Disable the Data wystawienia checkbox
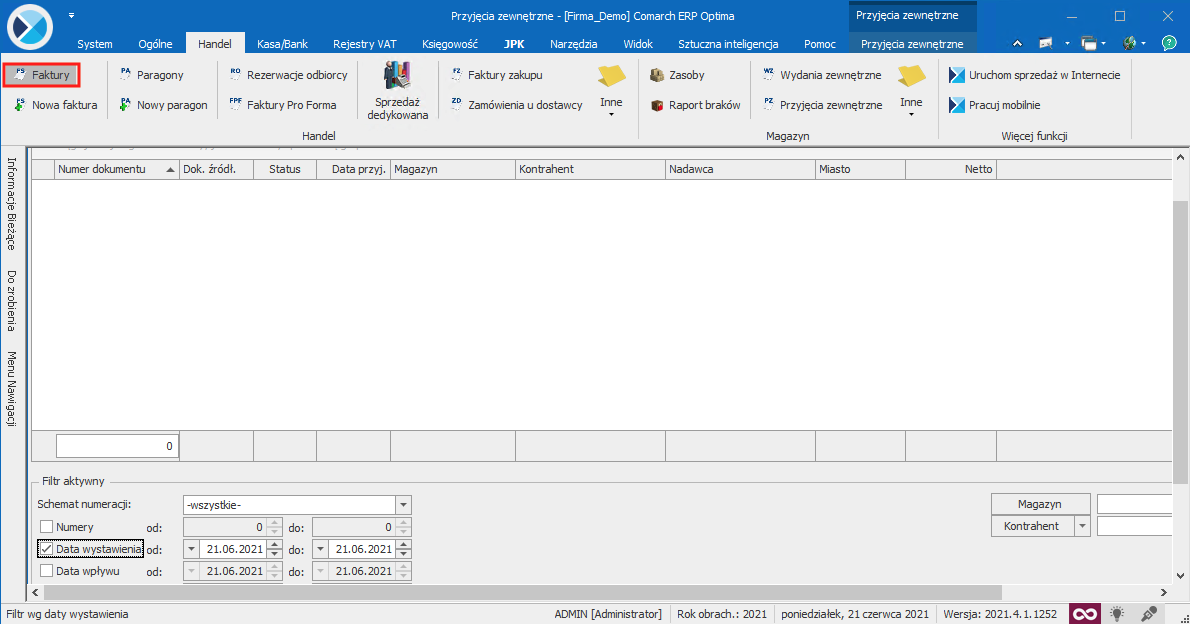Image resolution: width=1190 pixels, height=624 pixels. [45, 548]
